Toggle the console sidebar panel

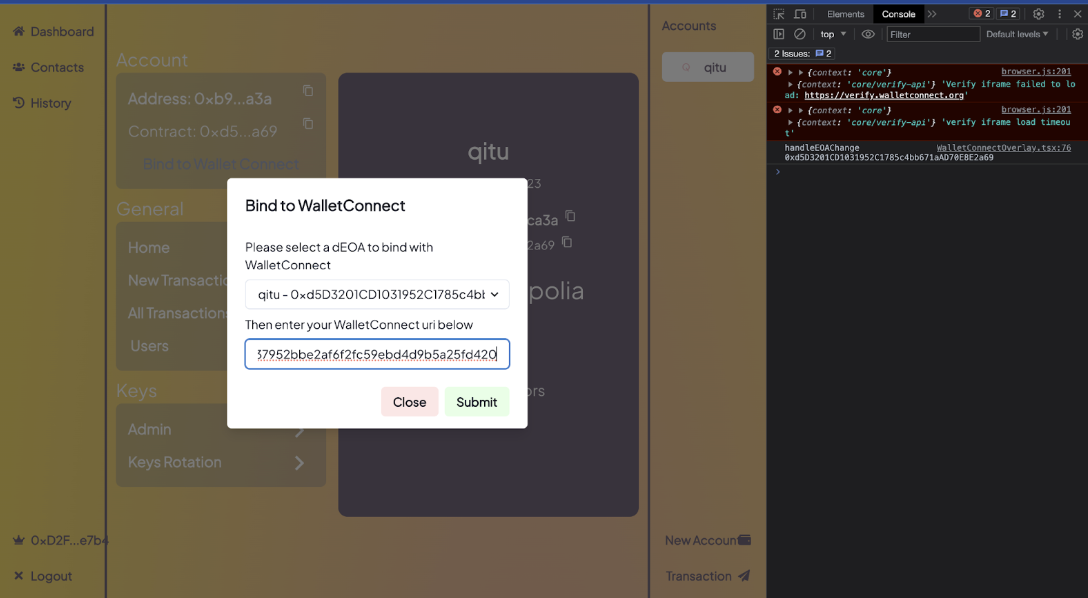[x=778, y=33]
